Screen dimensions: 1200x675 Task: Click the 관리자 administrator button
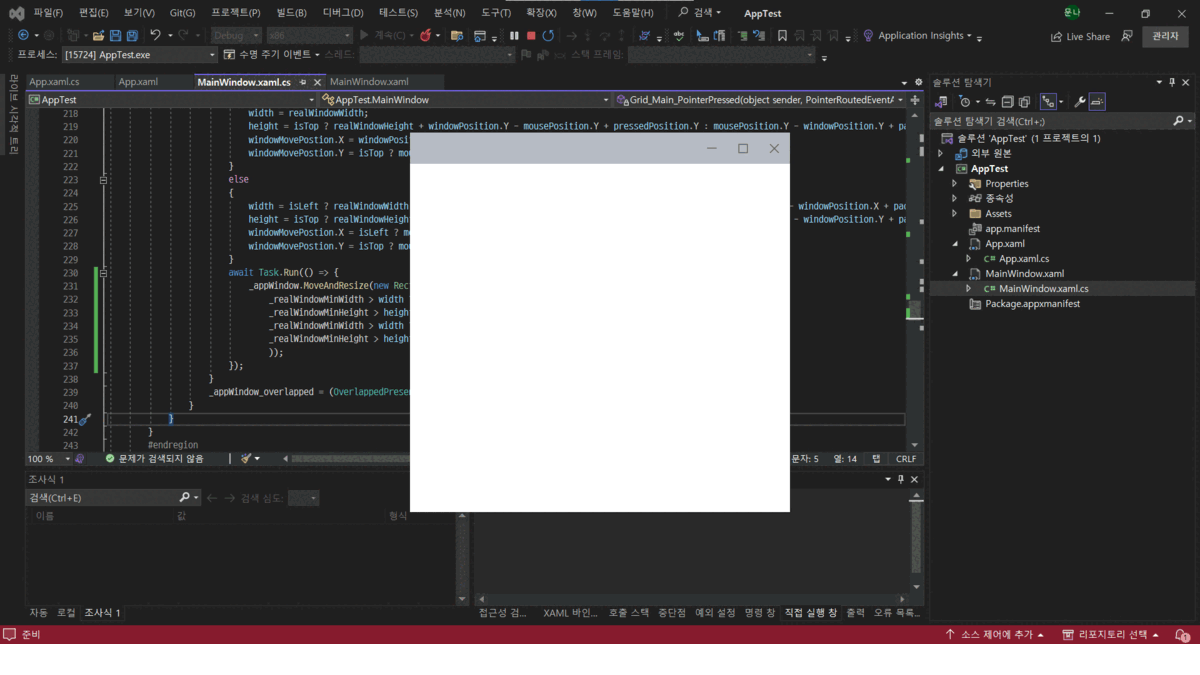click(1165, 36)
